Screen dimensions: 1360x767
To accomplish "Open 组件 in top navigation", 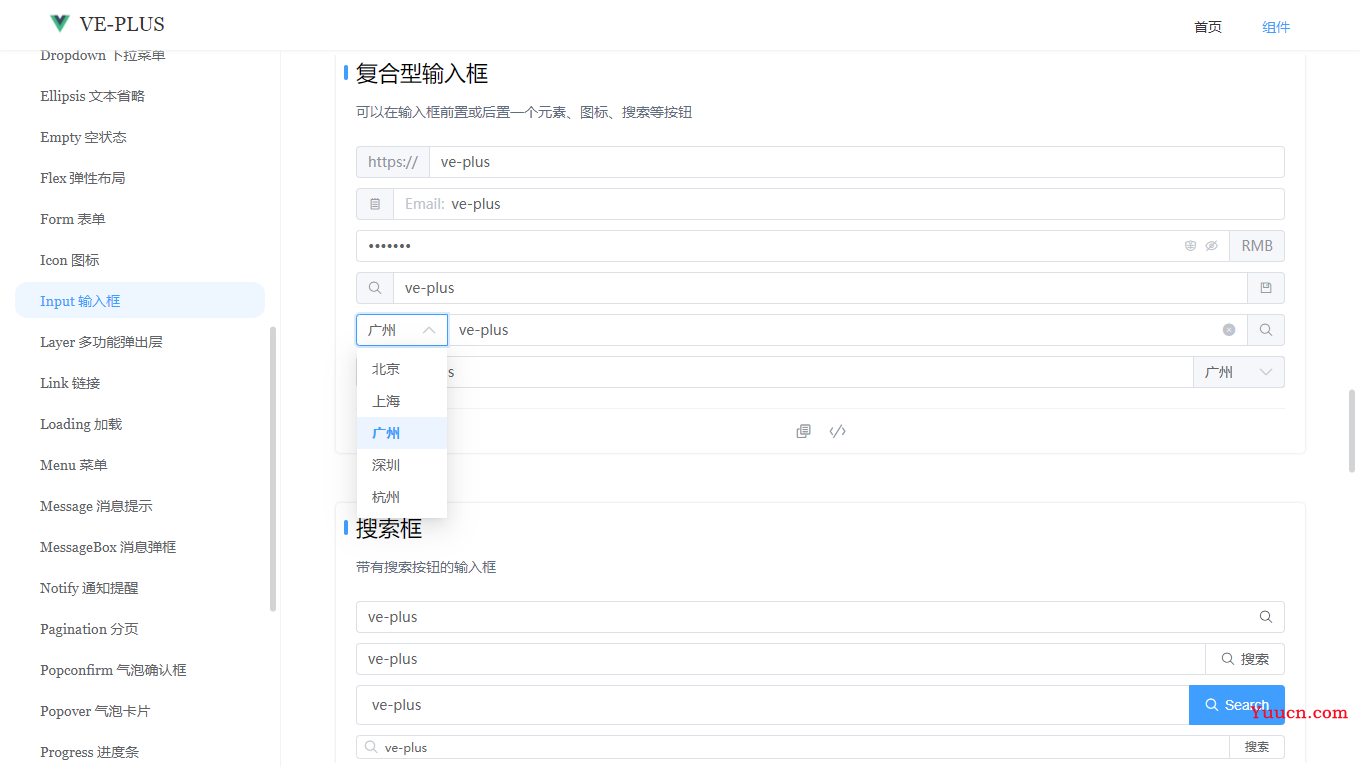I will tap(1276, 27).
